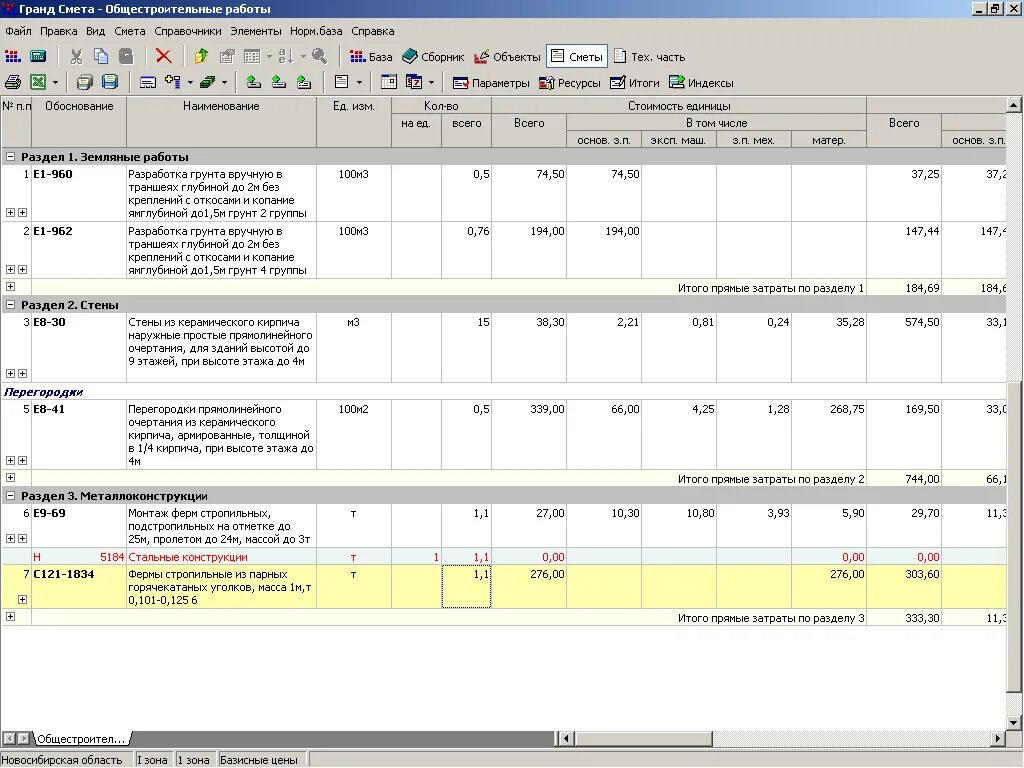Collapse Раздел 3. Металлоконструкции section
This screenshot has width=1024, height=768.
[10, 496]
